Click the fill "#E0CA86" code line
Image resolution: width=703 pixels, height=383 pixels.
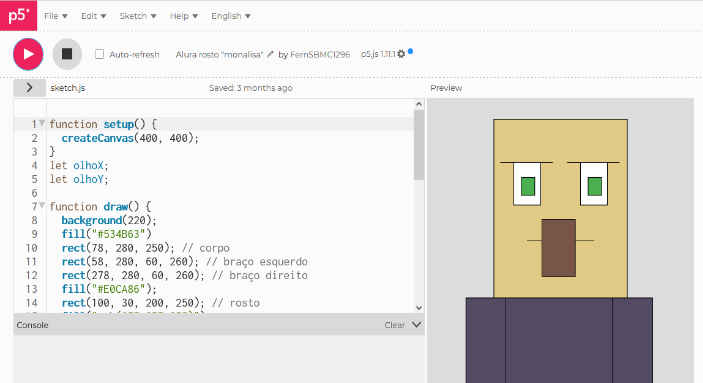[x=109, y=289]
